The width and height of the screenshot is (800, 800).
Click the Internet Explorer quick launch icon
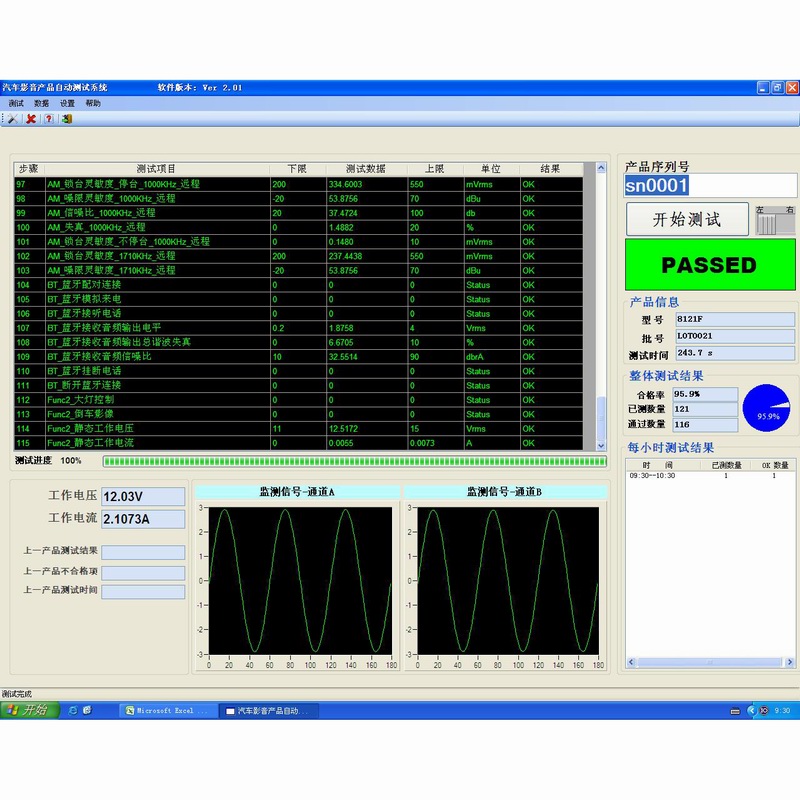pyautogui.click(x=73, y=710)
